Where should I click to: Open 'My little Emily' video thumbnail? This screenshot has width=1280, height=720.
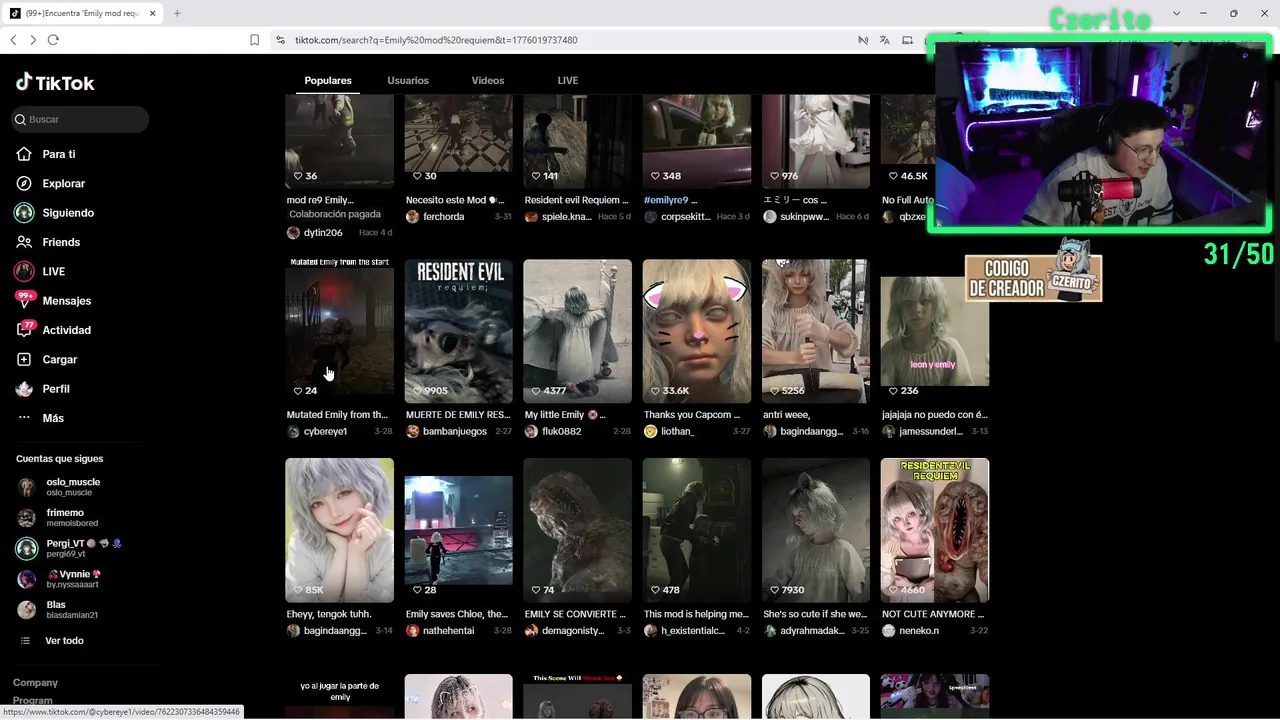[x=577, y=330]
